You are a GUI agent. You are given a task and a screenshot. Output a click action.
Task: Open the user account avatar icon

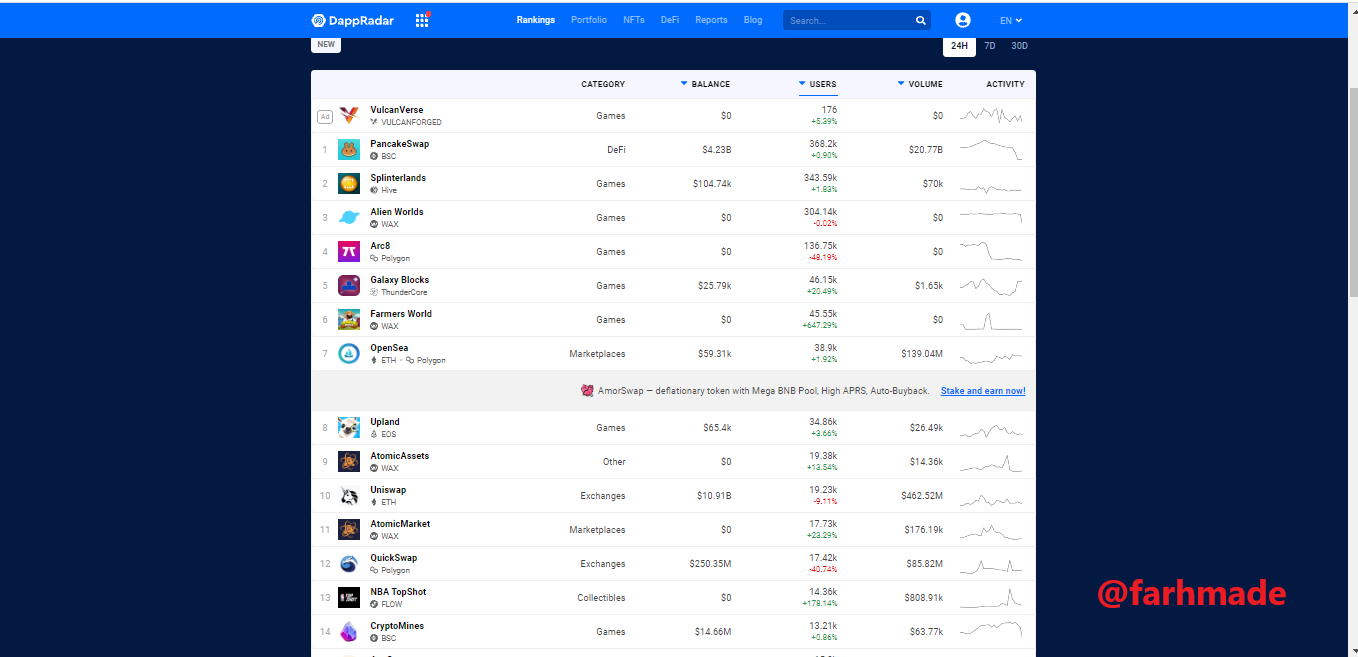[x=963, y=20]
